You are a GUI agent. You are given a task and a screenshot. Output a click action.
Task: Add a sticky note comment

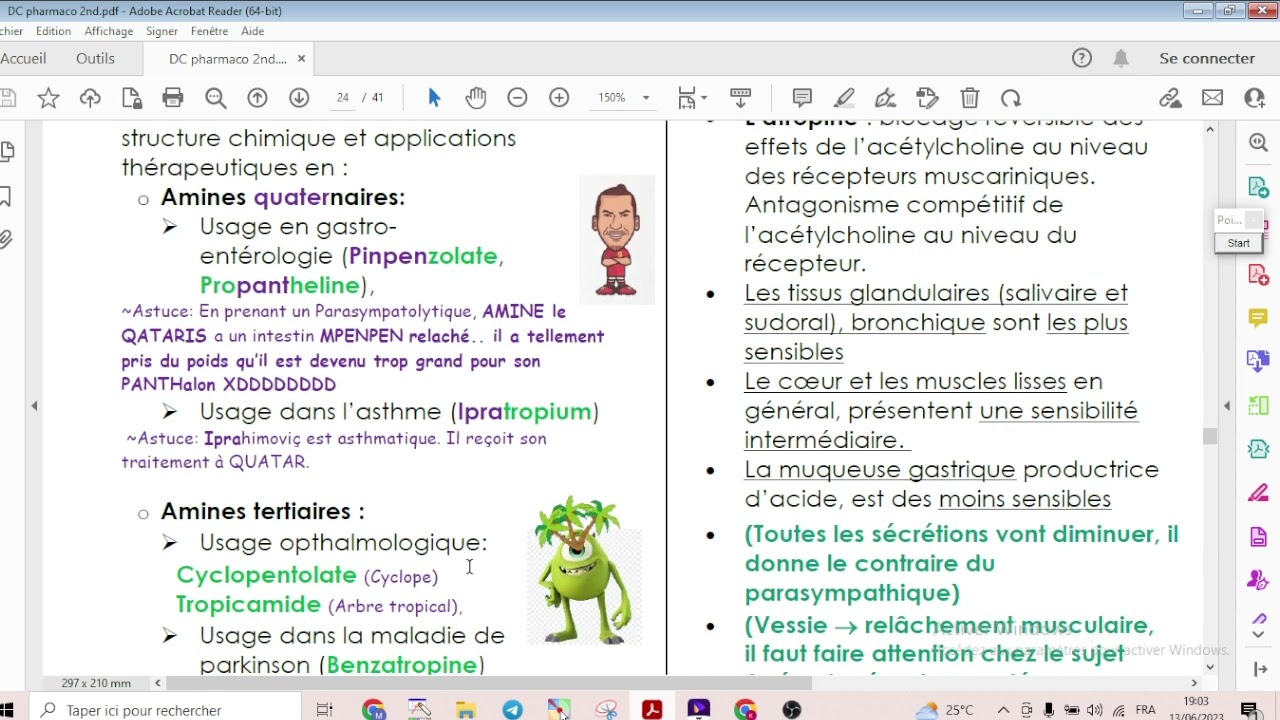click(802, 98)
